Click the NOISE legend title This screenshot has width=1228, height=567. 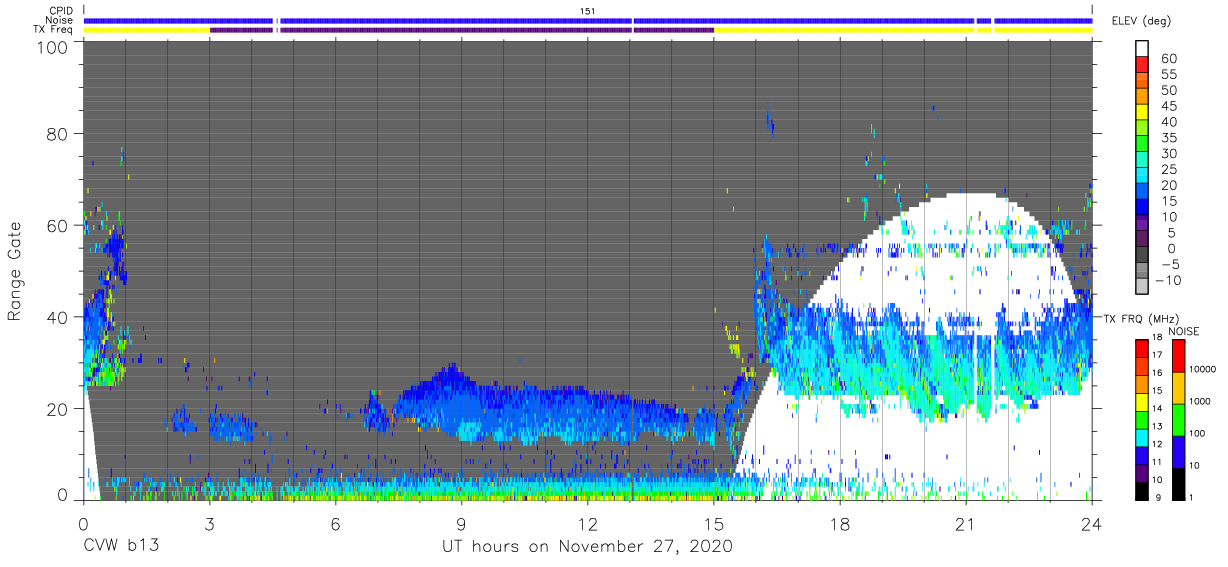coord(1183,331)
